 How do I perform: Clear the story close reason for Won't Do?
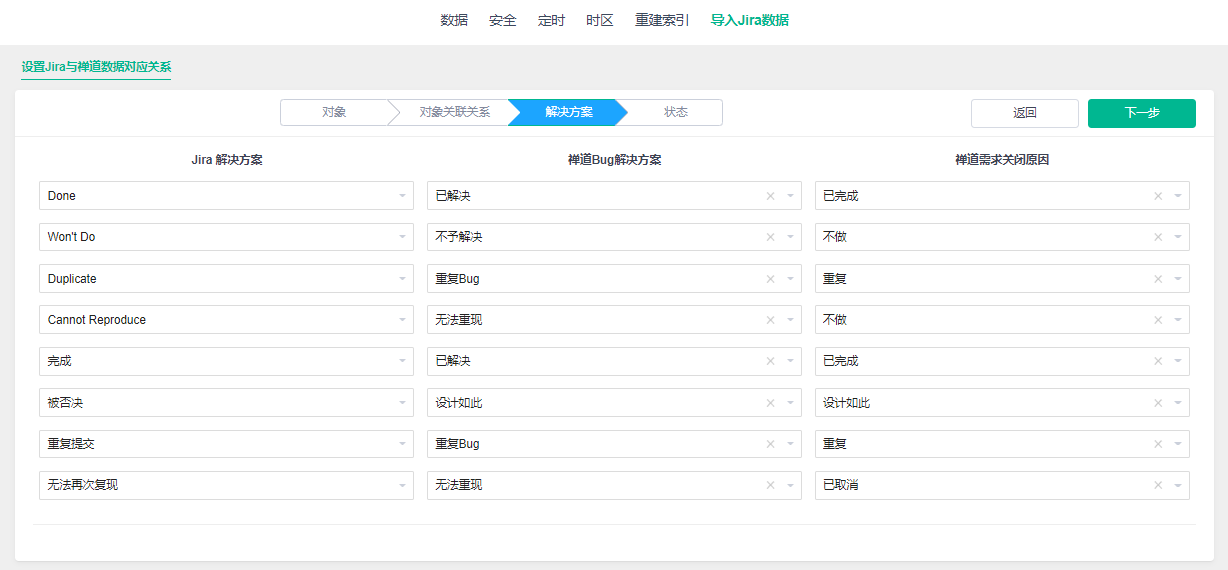(1158, 237)
